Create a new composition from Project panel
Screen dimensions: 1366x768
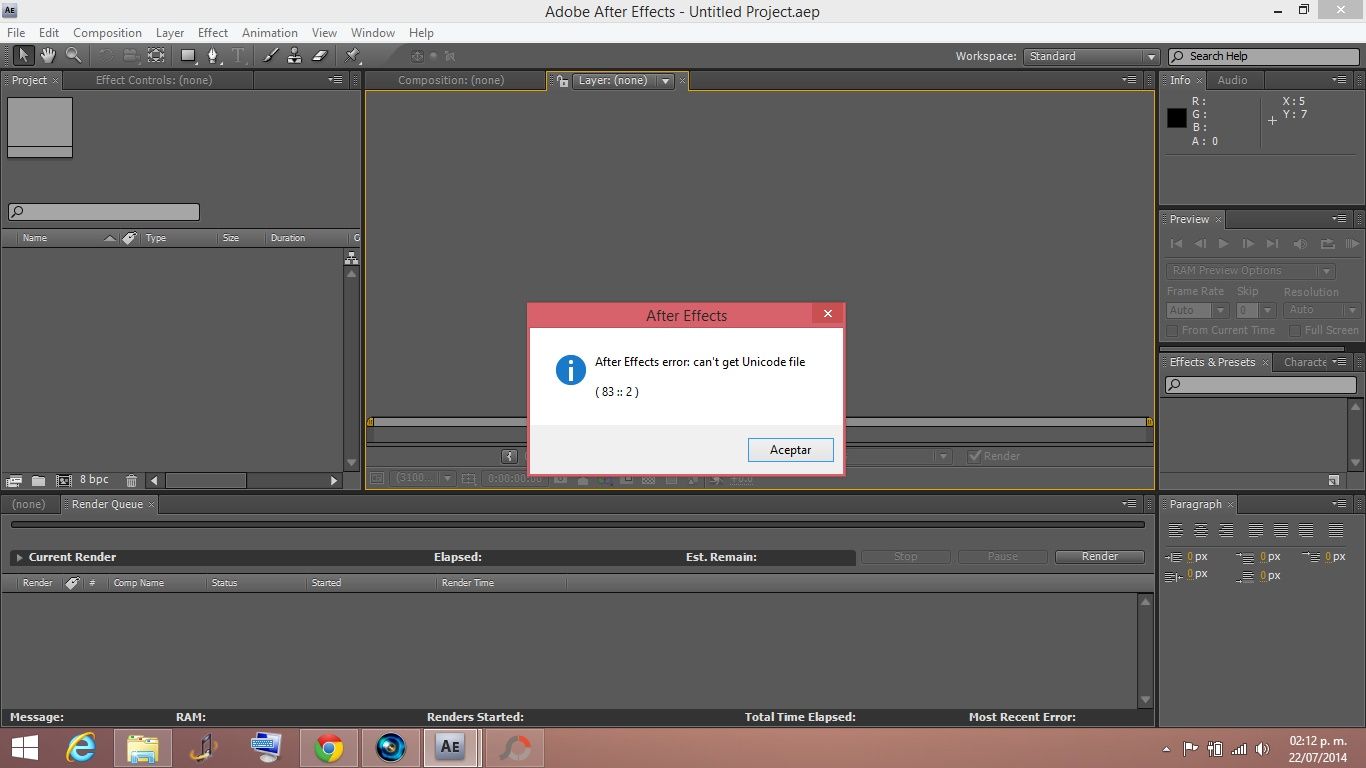click(x=64, y=481)
